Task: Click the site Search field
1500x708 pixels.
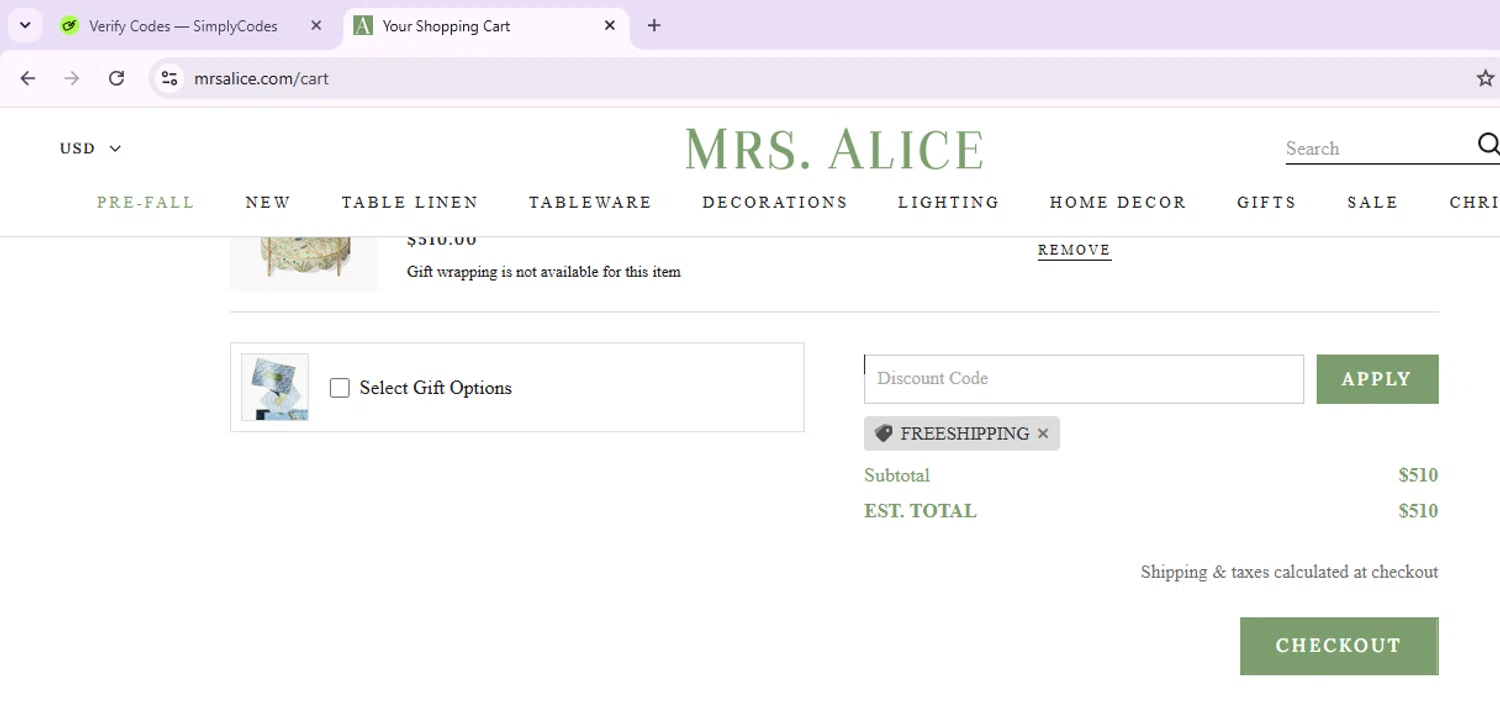Action: pyautogui.click(x=1378, y=149)
